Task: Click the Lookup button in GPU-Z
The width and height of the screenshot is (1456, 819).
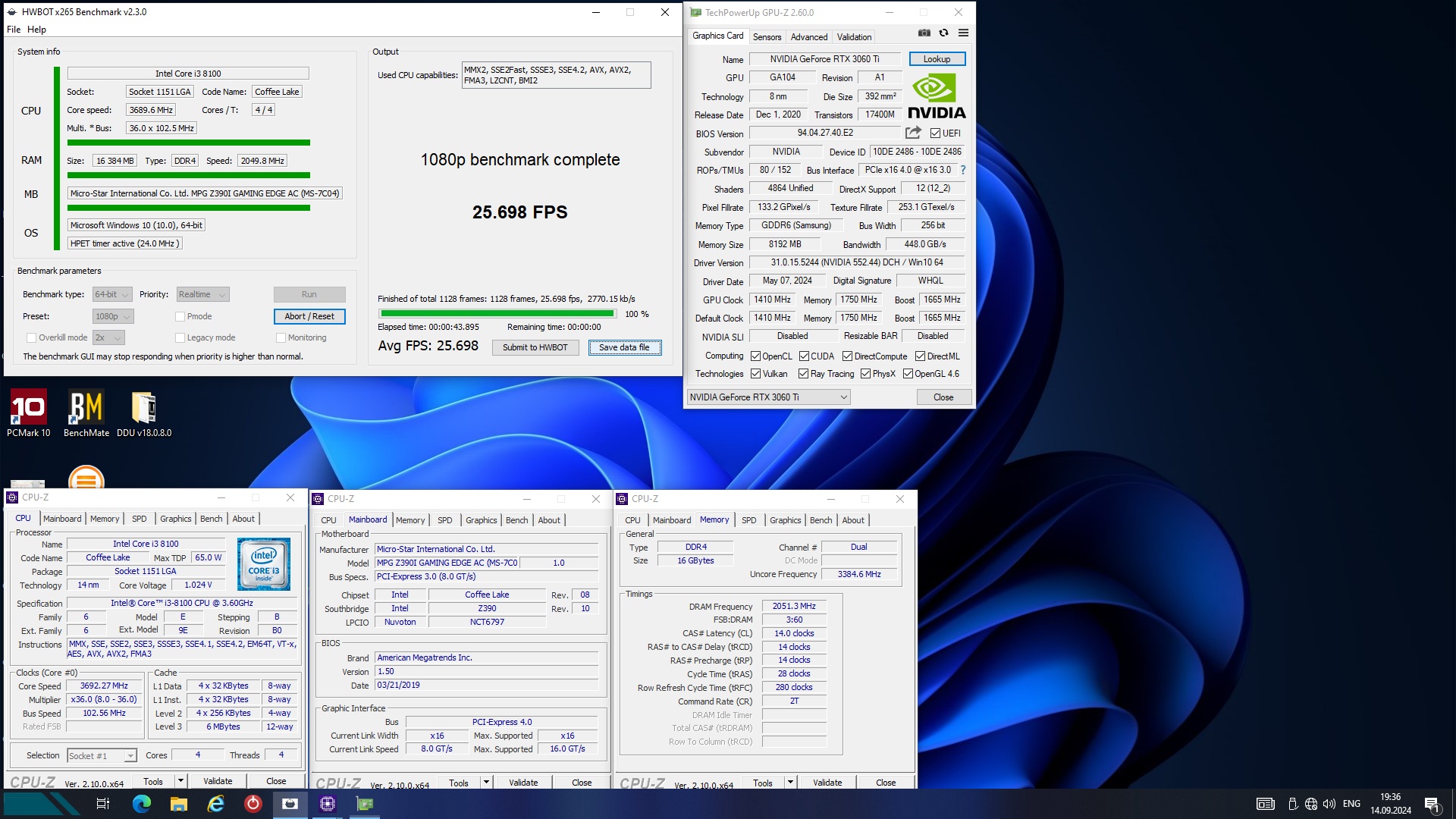Action: point(937,59)
